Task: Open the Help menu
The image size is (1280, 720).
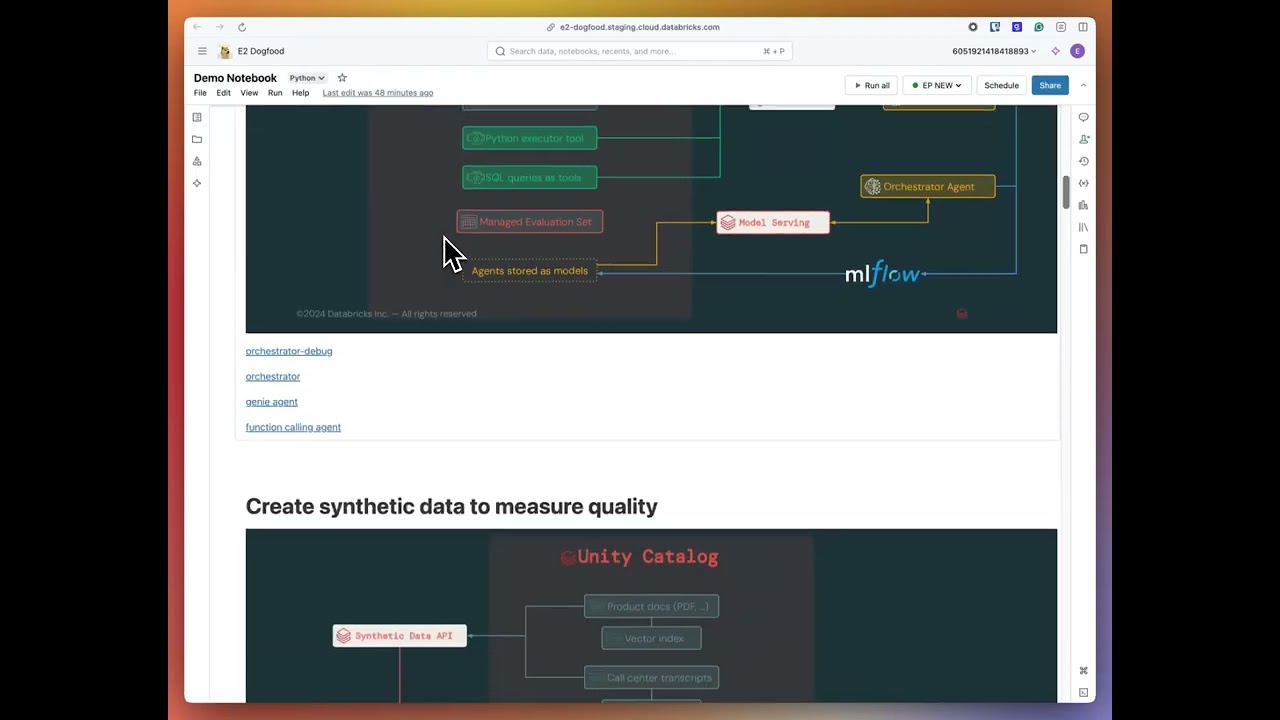Action: click(x=300, y=93)
